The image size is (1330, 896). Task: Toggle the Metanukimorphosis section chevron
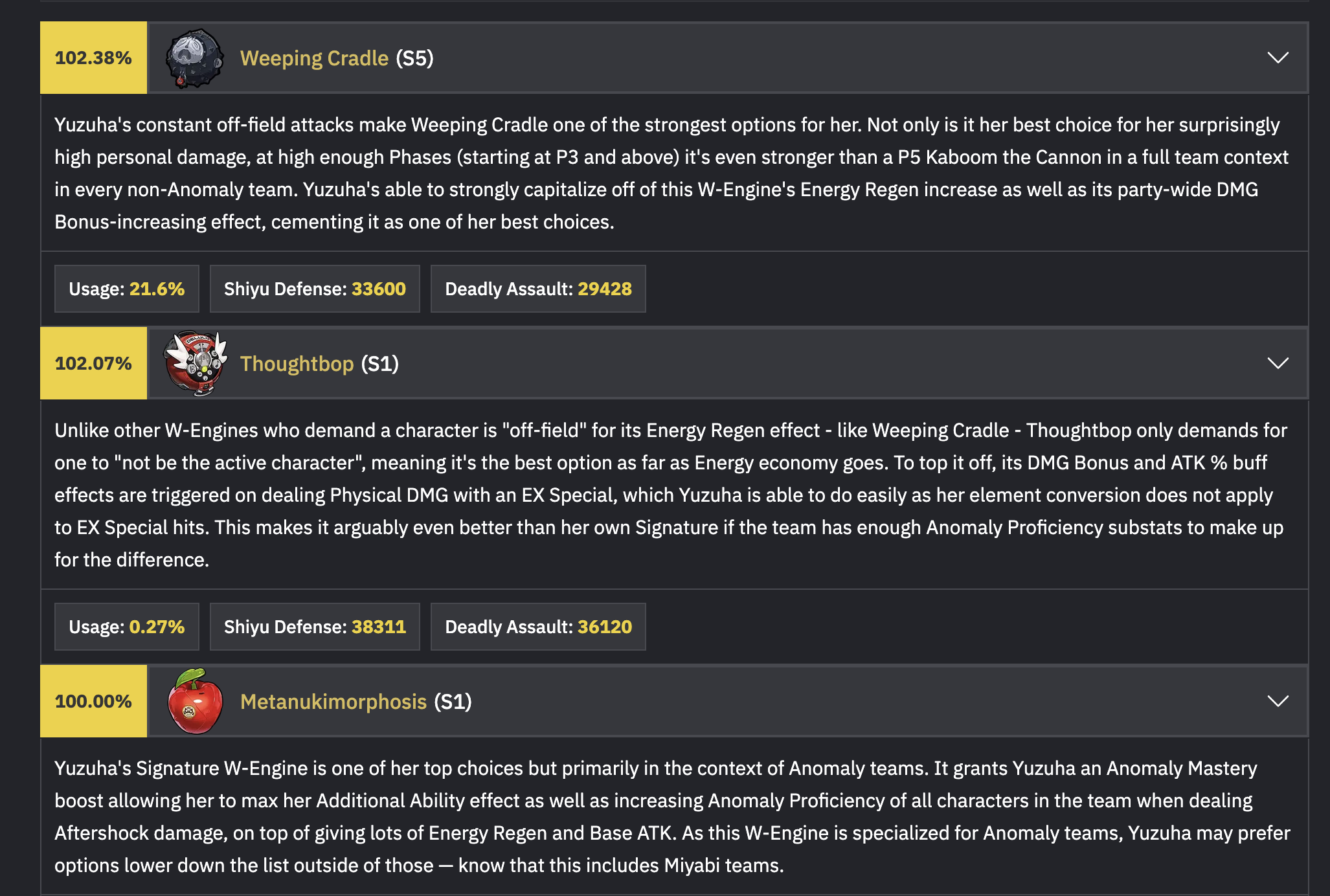point(1278,702)
